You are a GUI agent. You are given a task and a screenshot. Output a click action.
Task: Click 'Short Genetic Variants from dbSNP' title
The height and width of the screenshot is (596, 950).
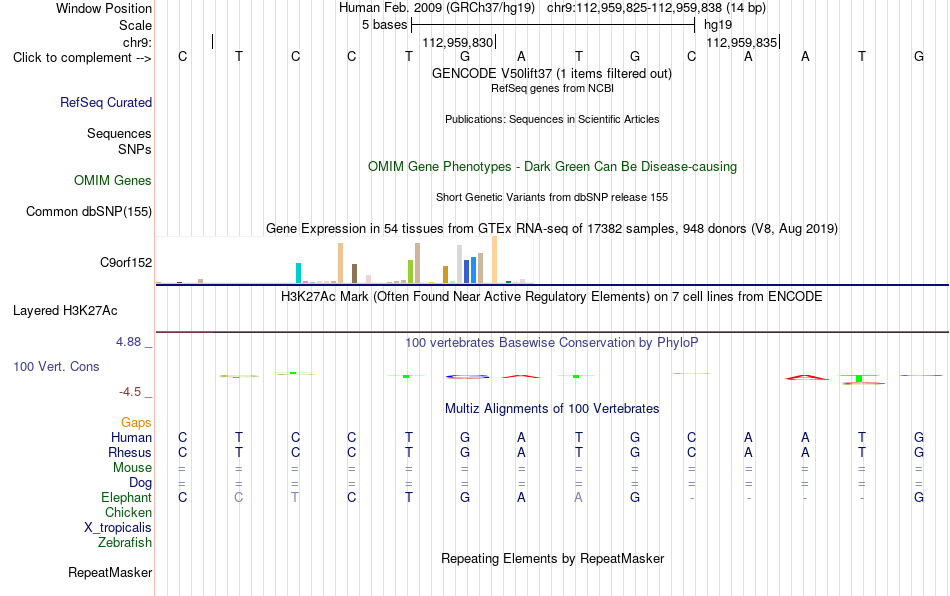552,197
